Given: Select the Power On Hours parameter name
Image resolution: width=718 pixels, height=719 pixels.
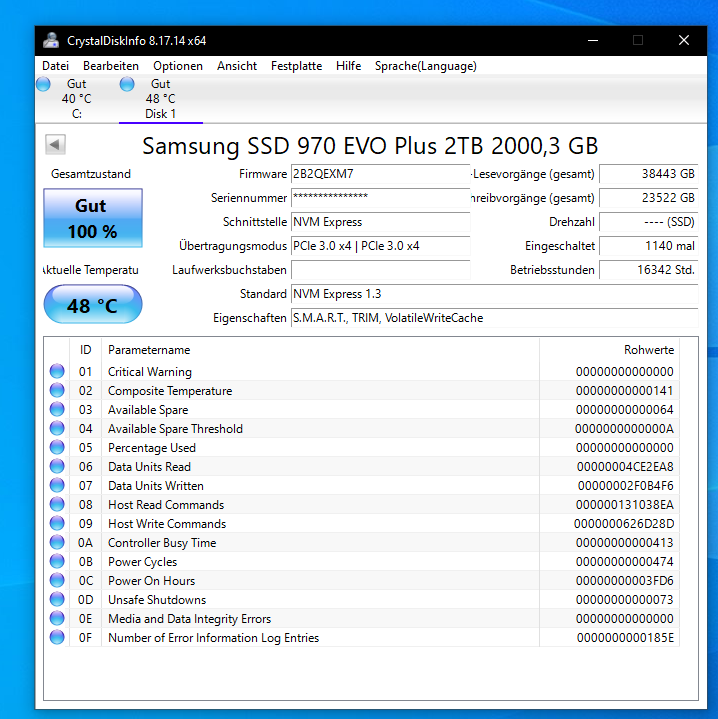Looking at the screenshot, I should [x=151, y=581].
